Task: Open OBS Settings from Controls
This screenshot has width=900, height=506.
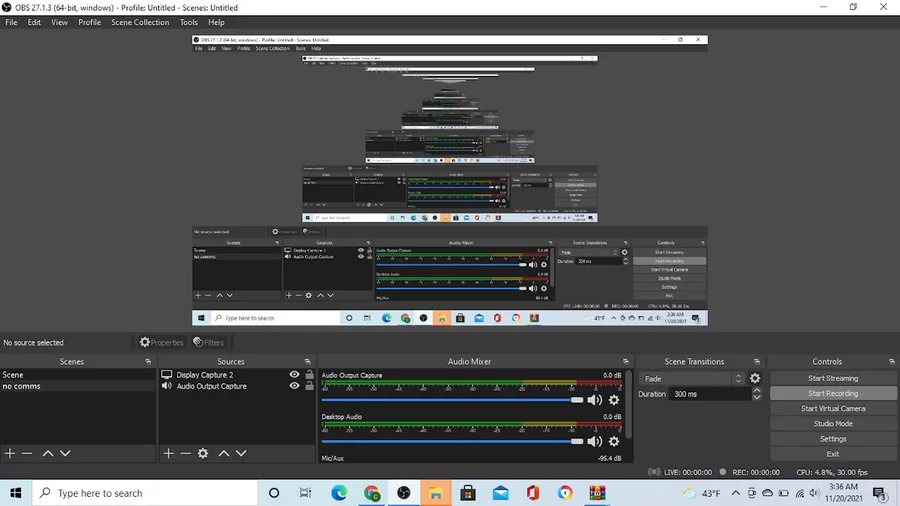Action: pos(833,439)
